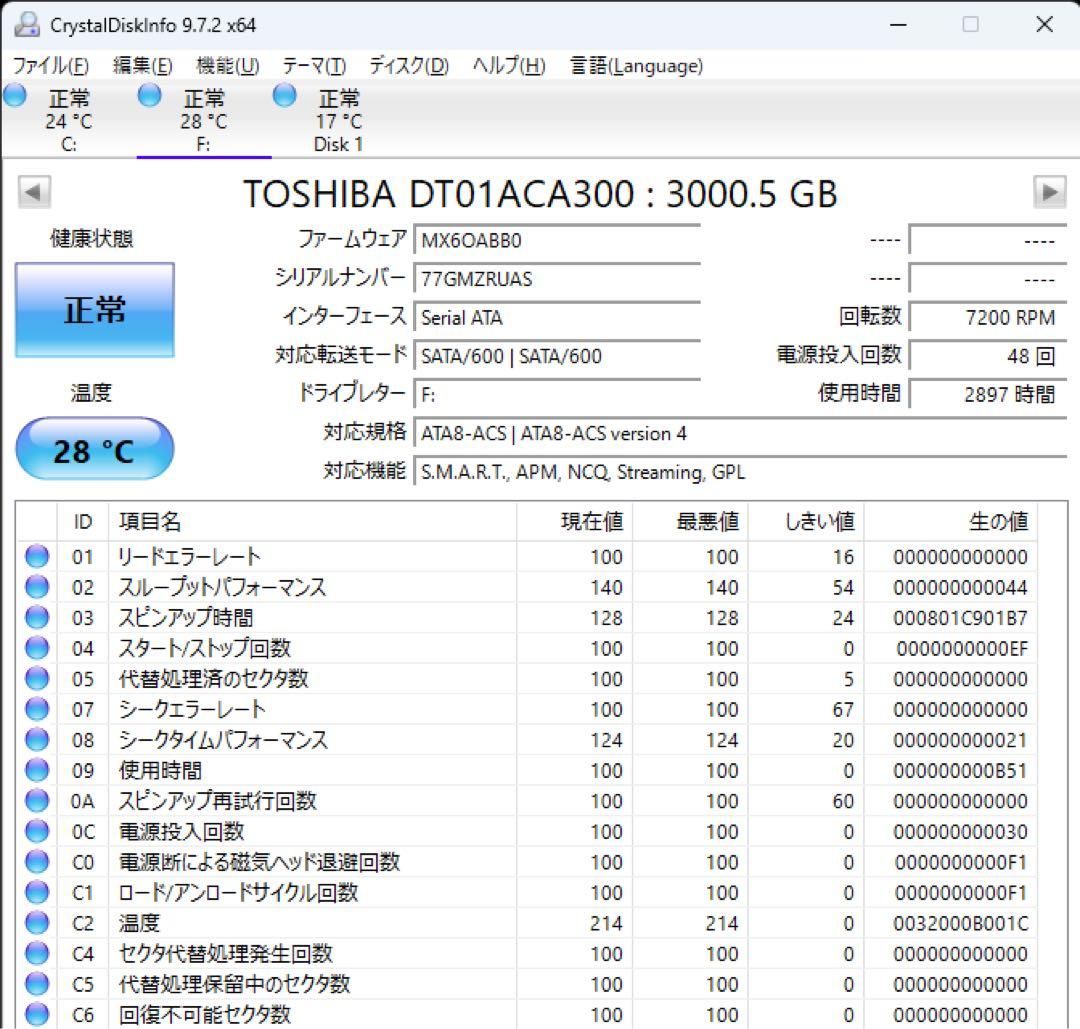Click status orb for ID 05 代替処理済のセクタ数
Image resolution: width=1080 pixels, height=1029 pixels.
(37, 678)
